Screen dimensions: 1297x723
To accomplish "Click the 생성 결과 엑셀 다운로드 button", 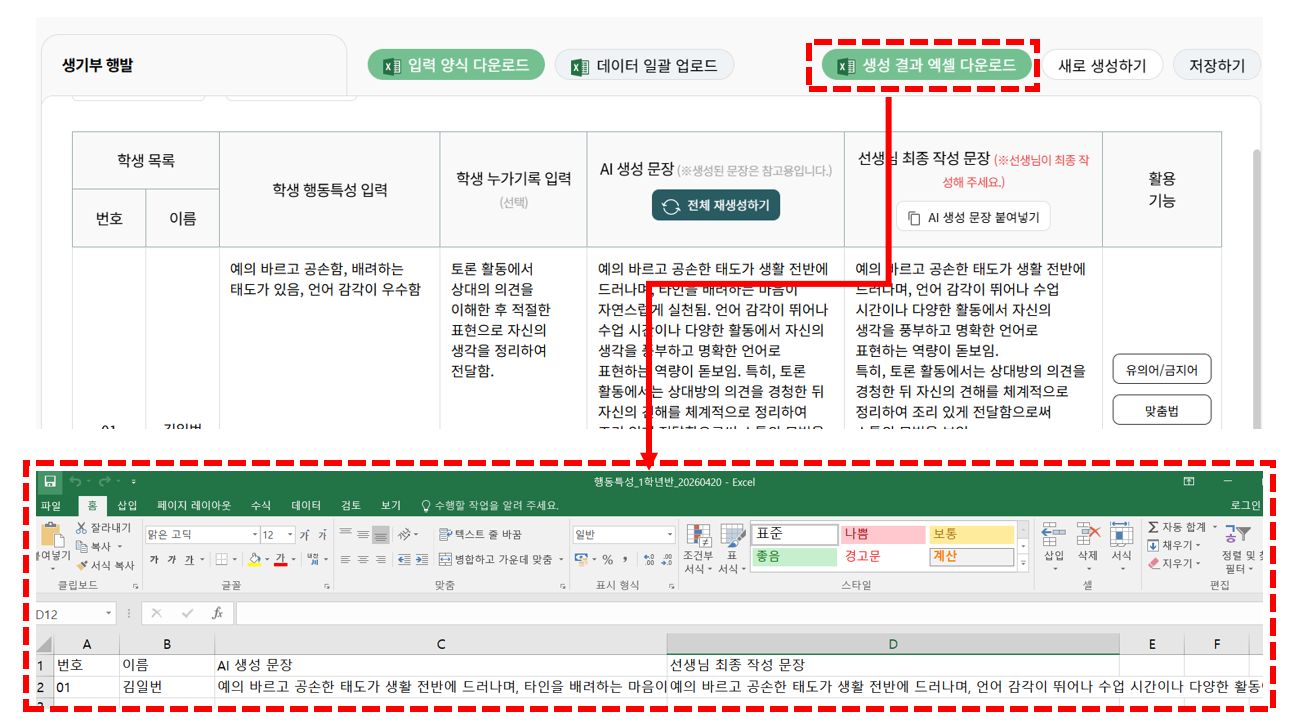I will click(x=926, y=66).
